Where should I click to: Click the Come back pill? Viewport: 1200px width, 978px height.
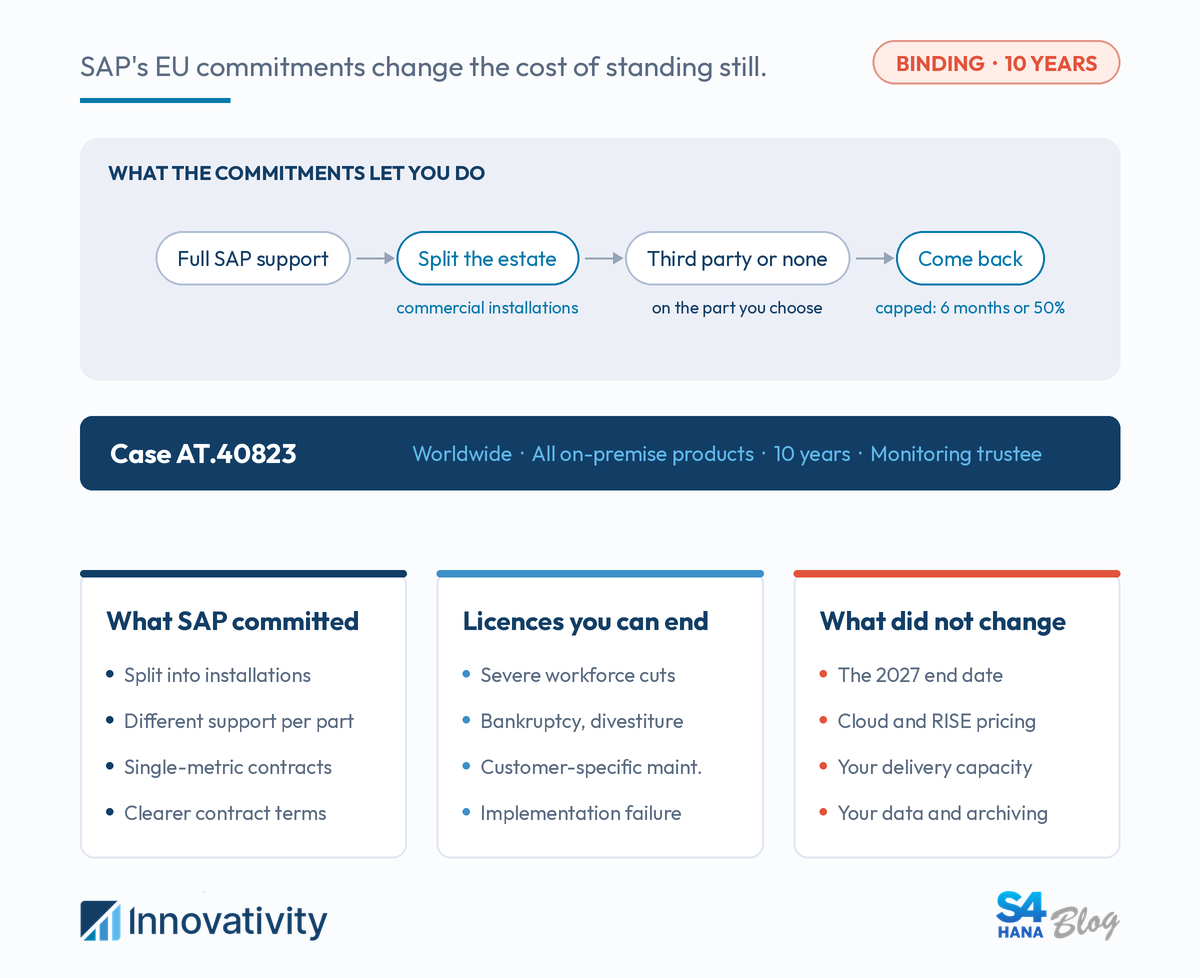970,259
